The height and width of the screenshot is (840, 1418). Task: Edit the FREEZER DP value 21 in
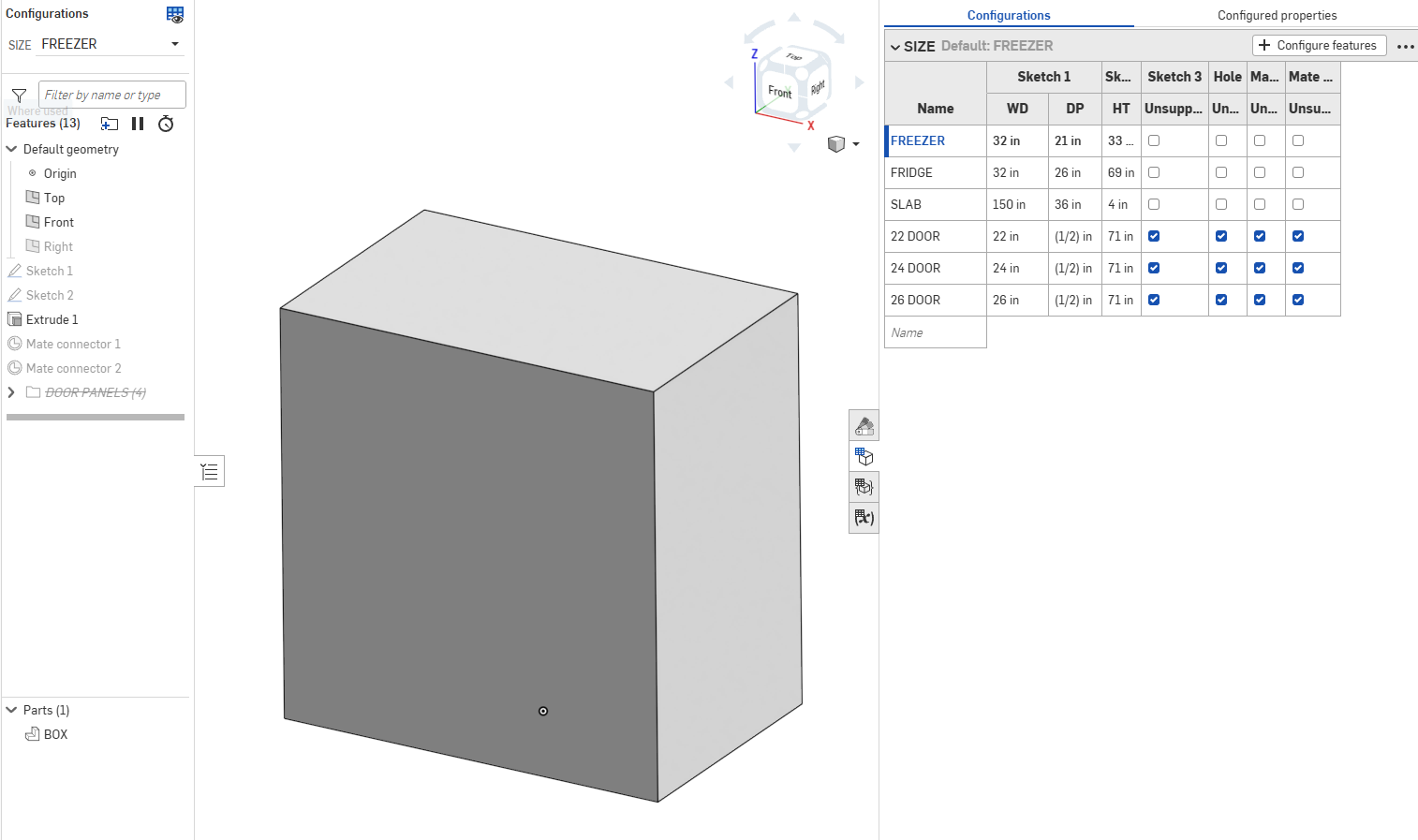(x=1075, y=140)
